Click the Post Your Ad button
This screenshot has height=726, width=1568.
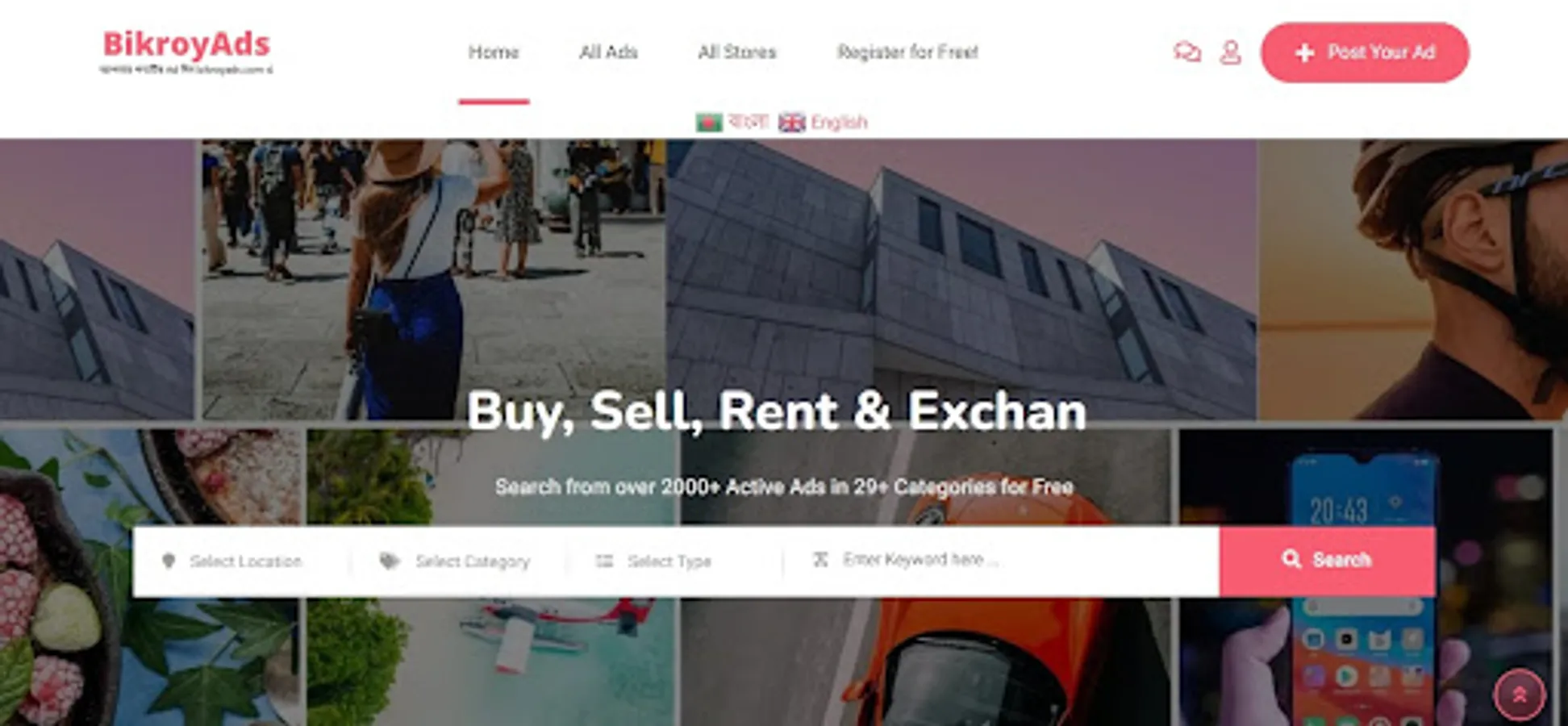[x=1365, y=52]
